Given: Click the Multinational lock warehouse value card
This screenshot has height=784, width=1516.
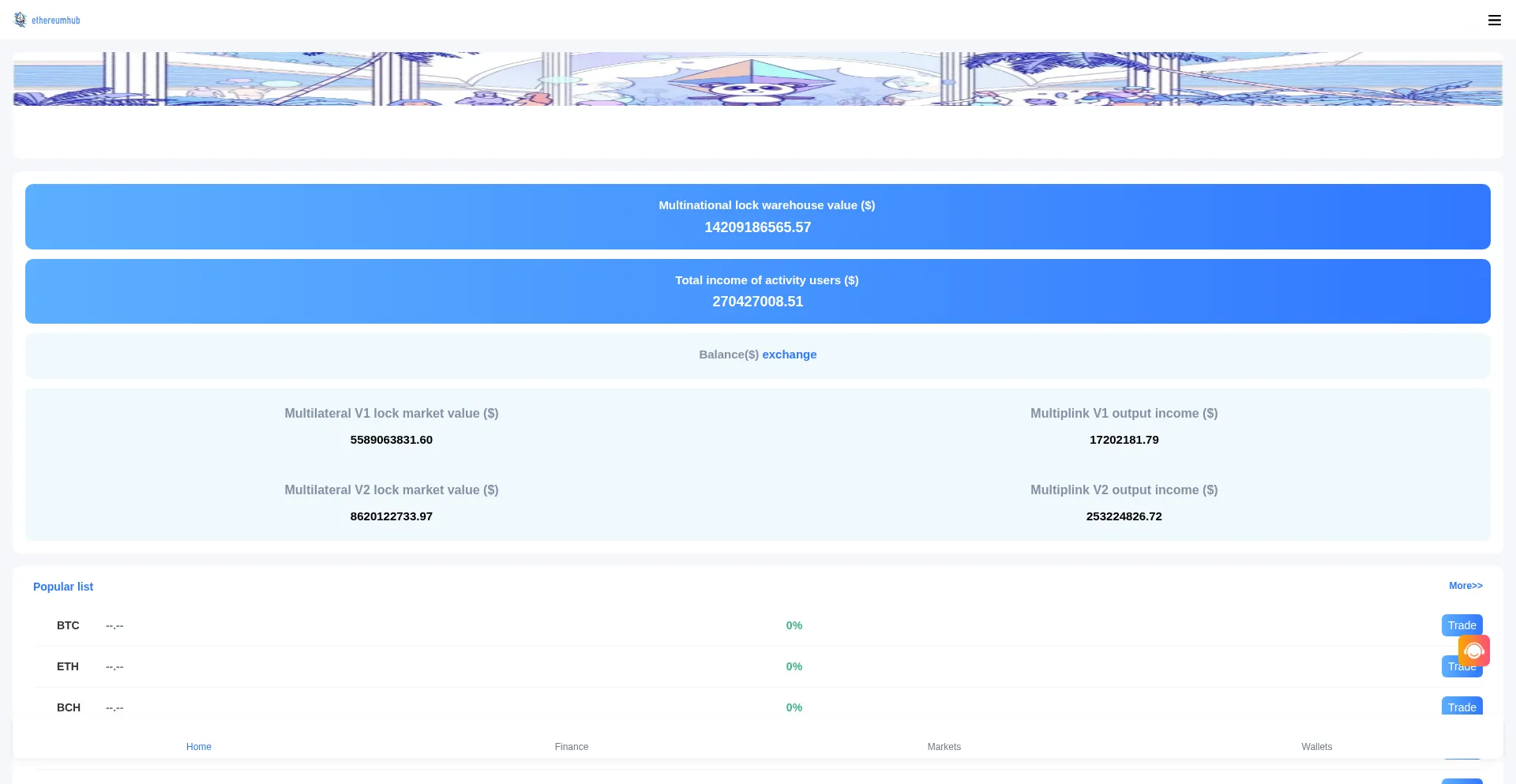Looking at the screenshot, I should 757,216.
